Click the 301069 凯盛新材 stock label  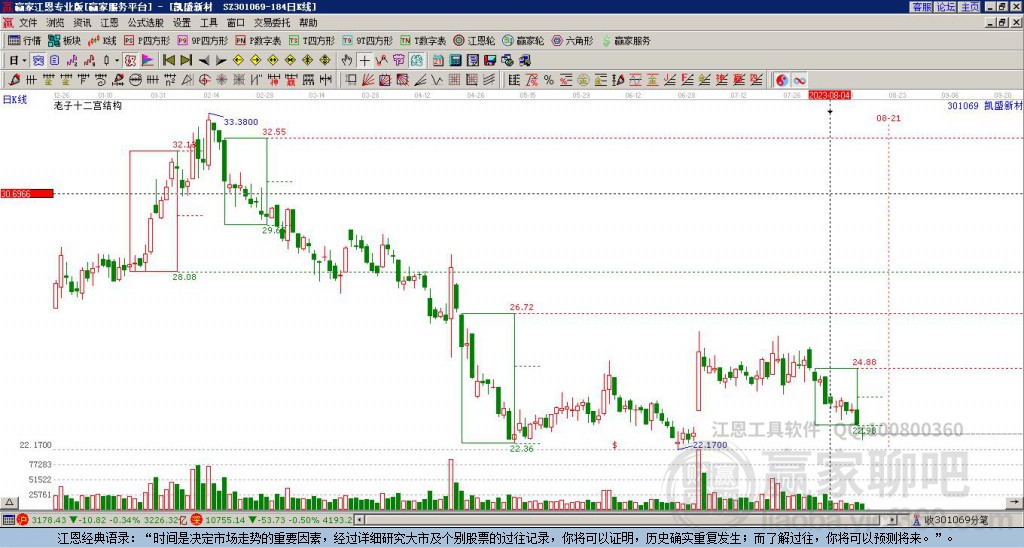pyautogui.click(x=985, y=105)
